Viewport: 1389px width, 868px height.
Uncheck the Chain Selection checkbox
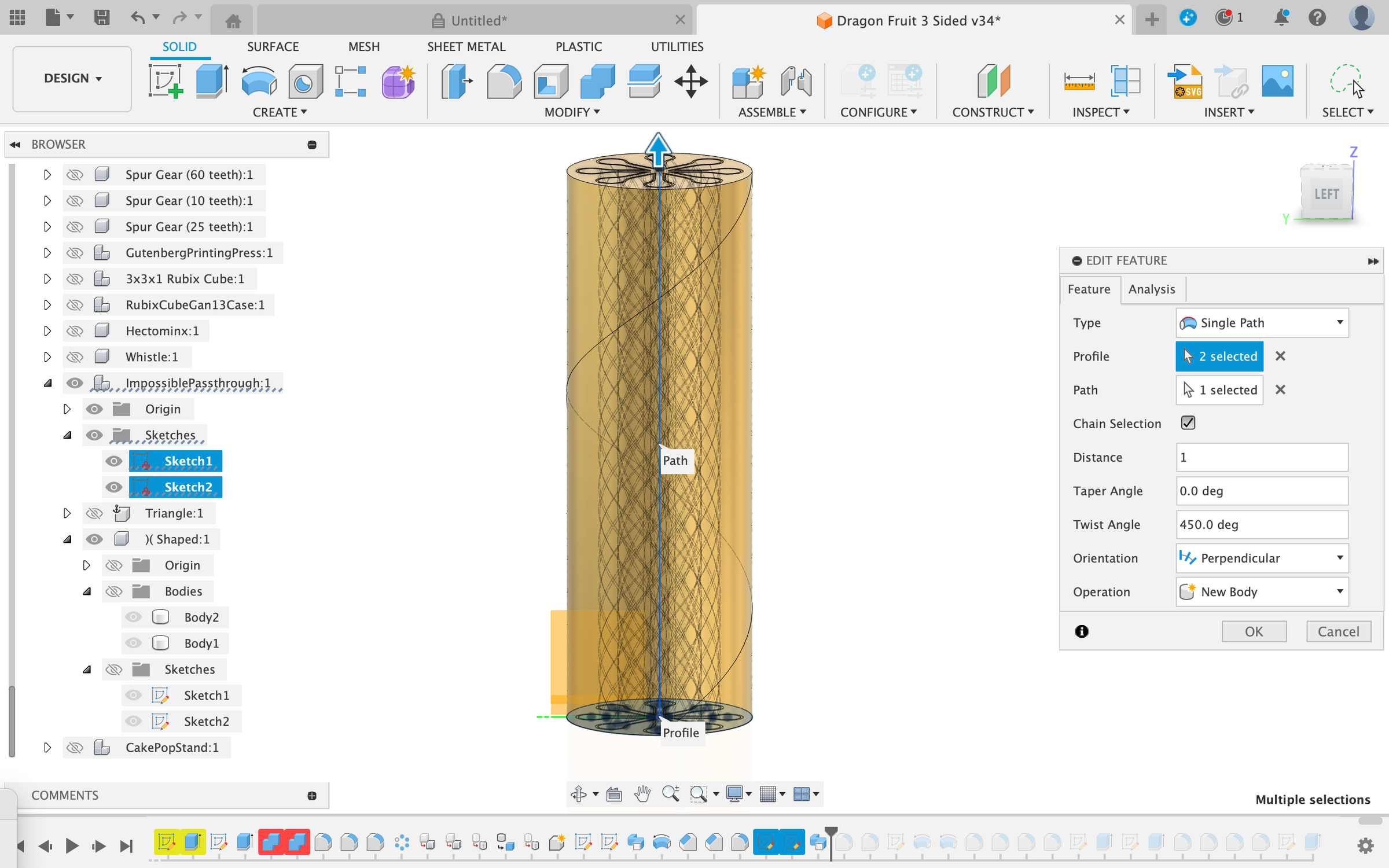(x=1188, y=423)
